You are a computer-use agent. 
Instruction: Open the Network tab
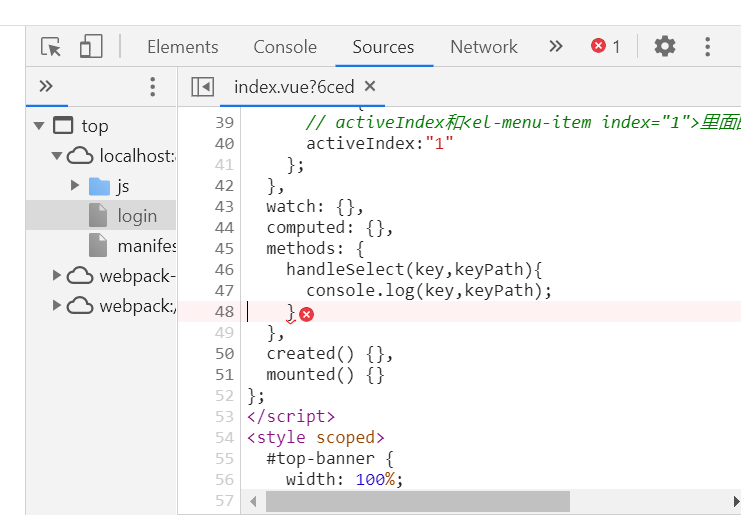[x=484, y=47]
